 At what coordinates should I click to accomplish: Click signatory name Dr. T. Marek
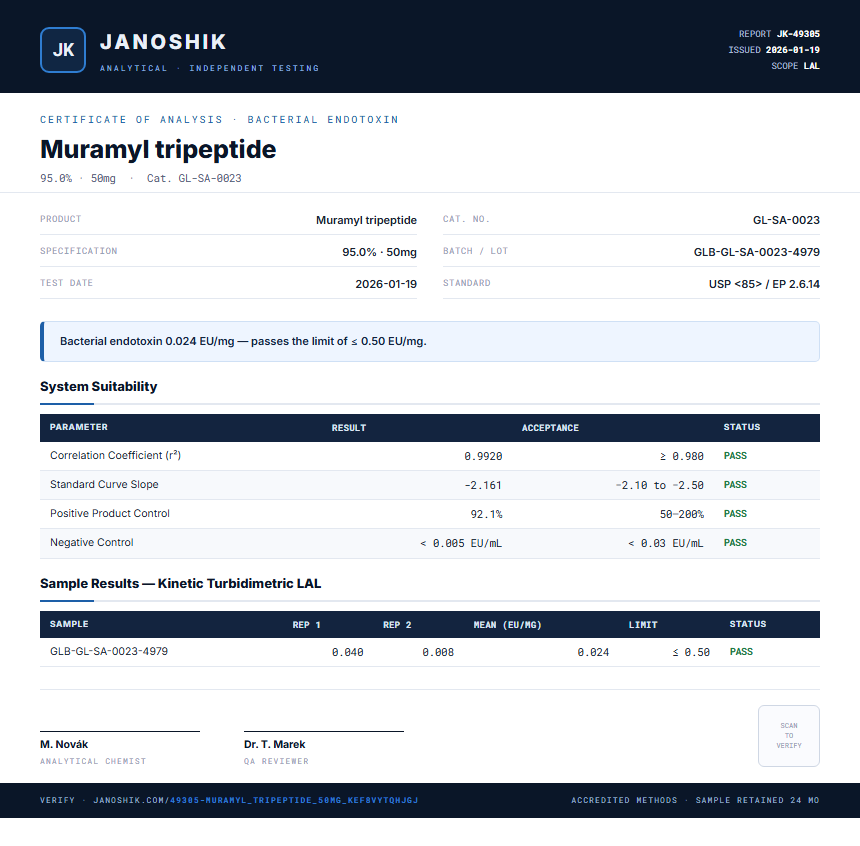click(275, 745)
